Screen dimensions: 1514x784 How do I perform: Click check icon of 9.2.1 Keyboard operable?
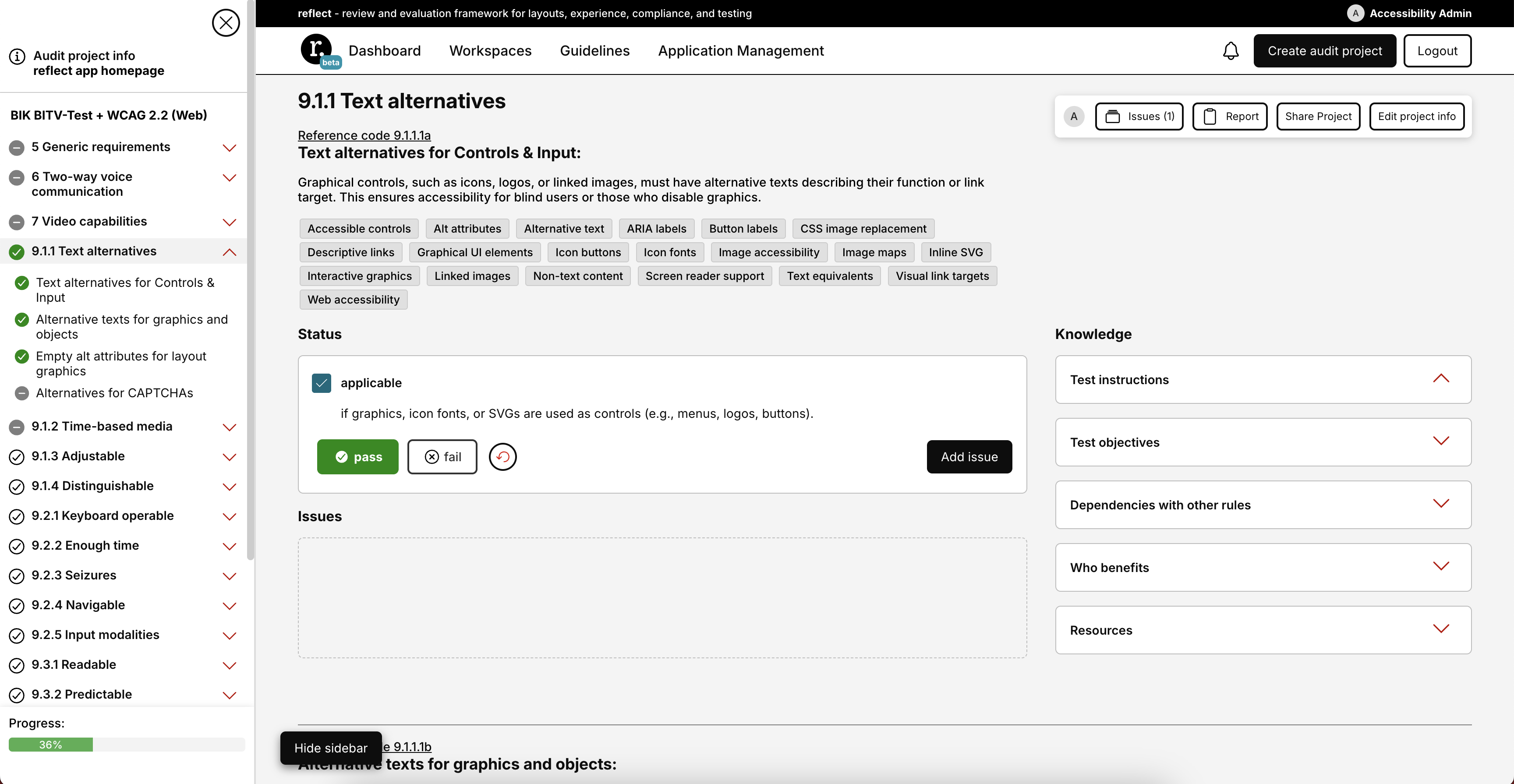(x=17, y=516)
